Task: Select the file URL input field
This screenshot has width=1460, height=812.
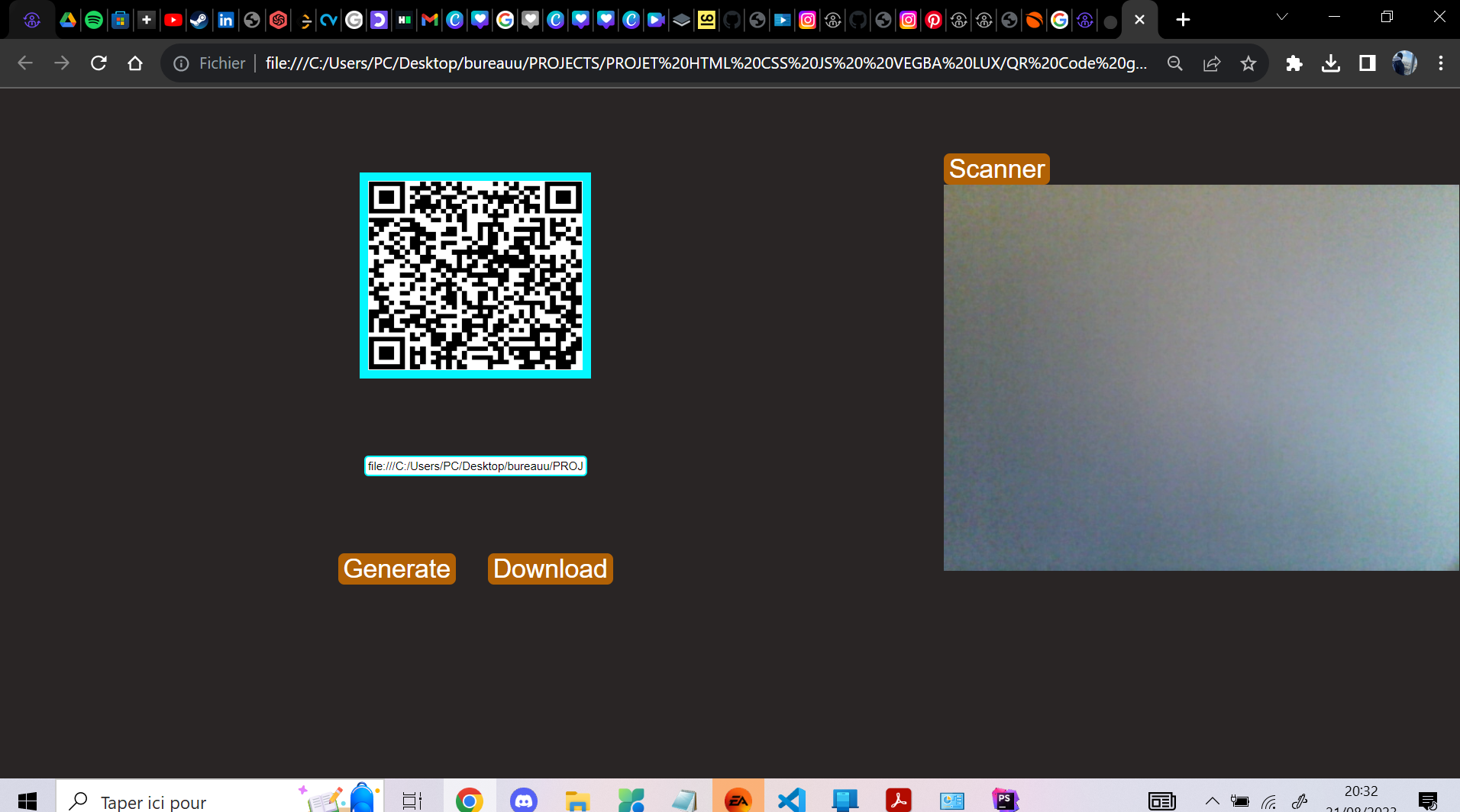Action: pos(475,466)
